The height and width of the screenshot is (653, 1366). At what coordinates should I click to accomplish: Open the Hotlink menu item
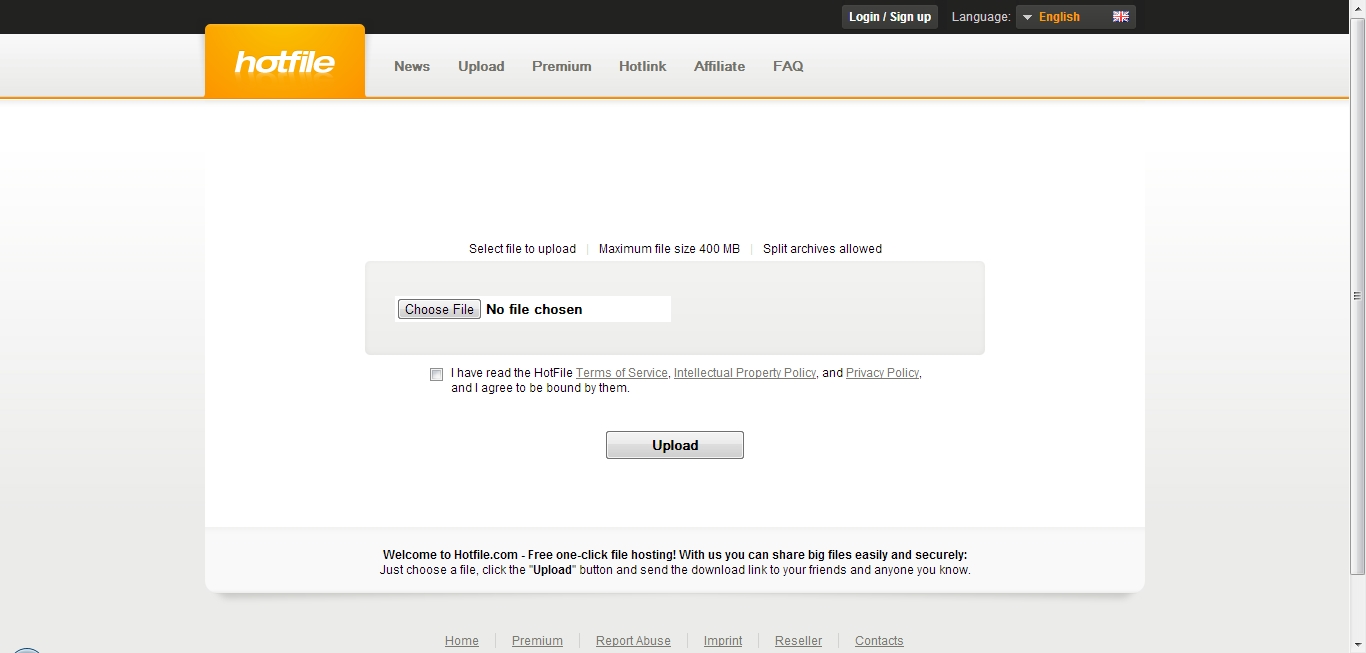(x=642, y=66)
